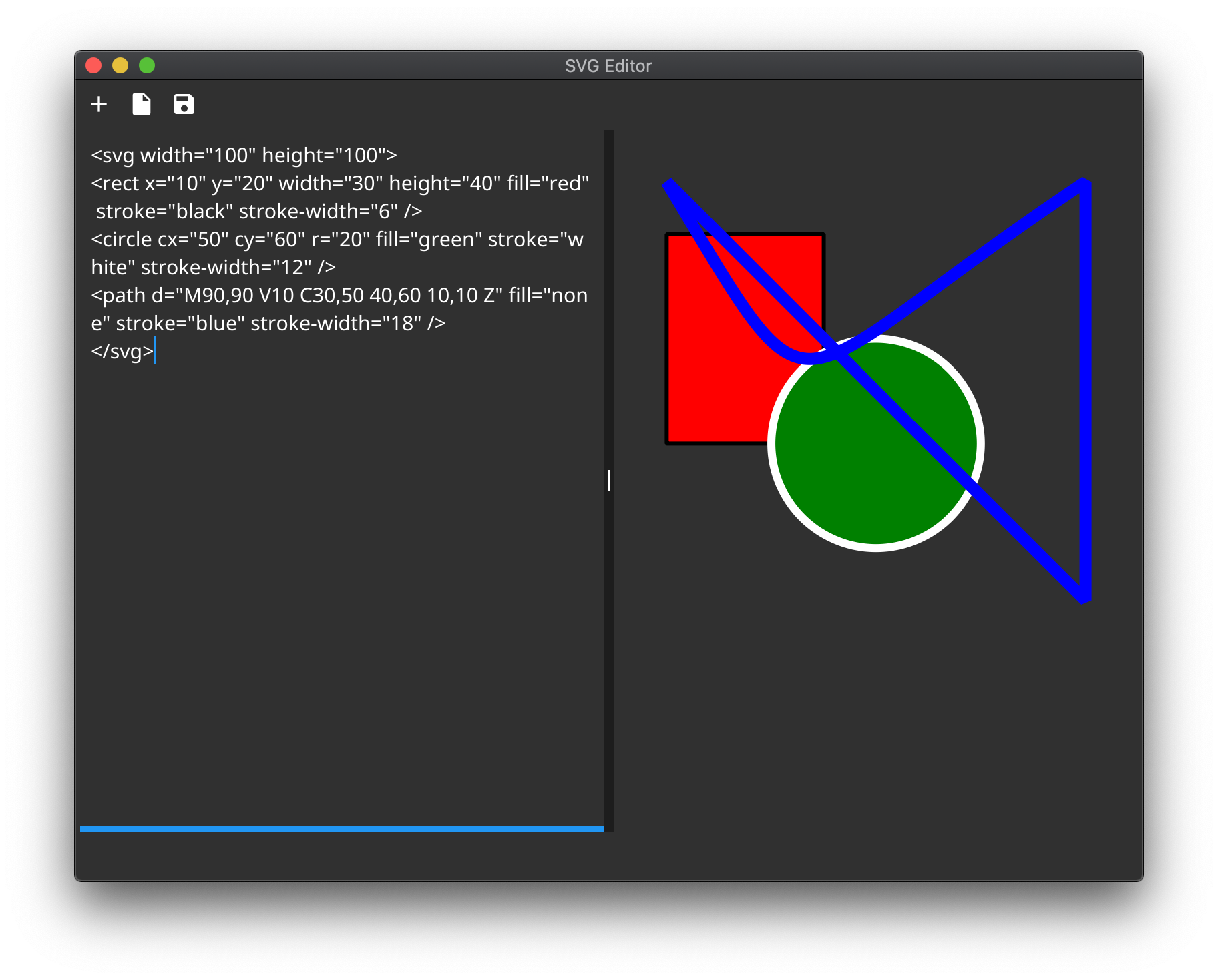Image resolution: width=1218 pixels, height=980 pixels.
Task: Minimize the SVG Editor window
Action: [x=120, y=65]
